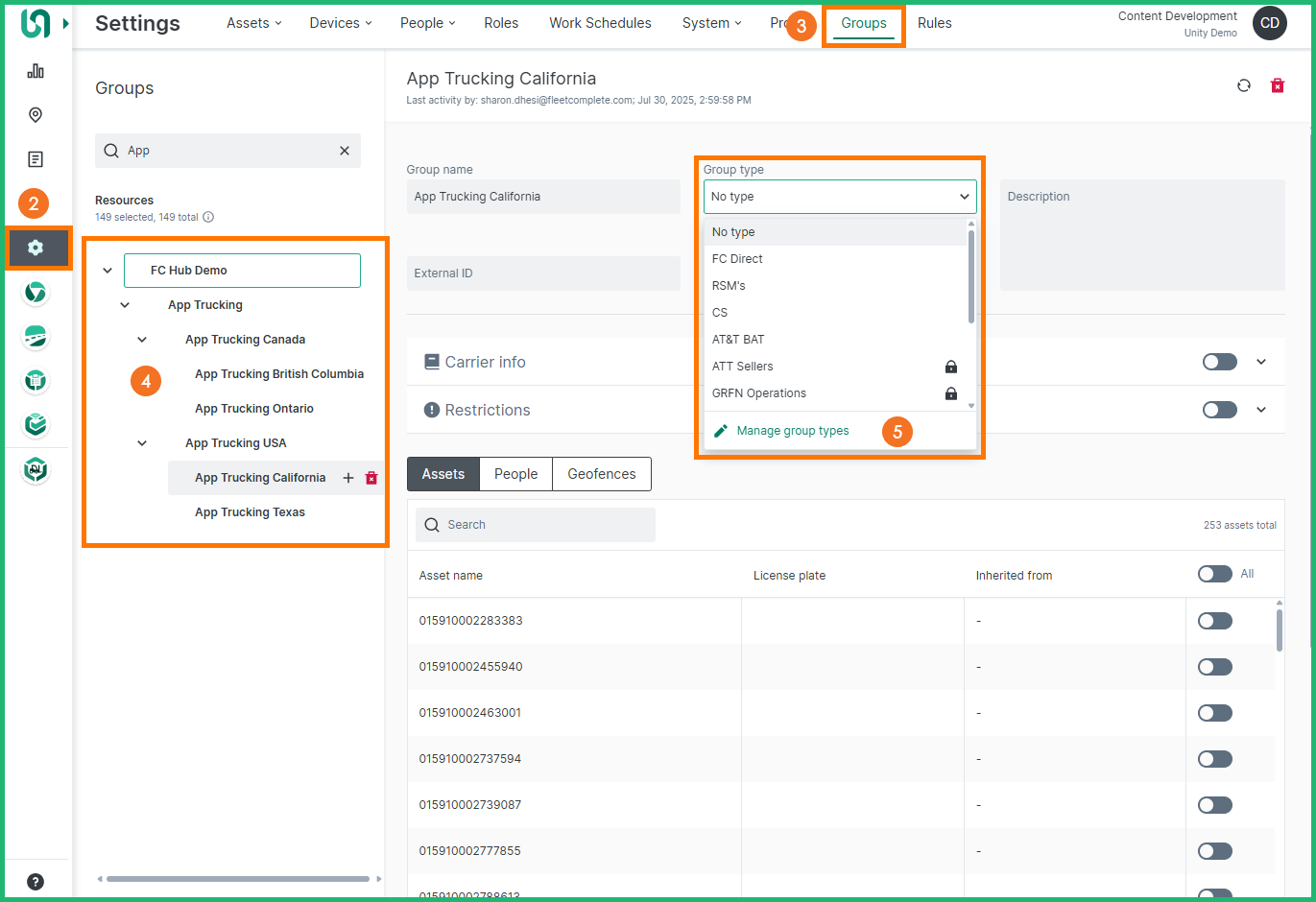Select FC Direct from the group type list
This screenshot has width=1316, height=902.
pos(737,259)
